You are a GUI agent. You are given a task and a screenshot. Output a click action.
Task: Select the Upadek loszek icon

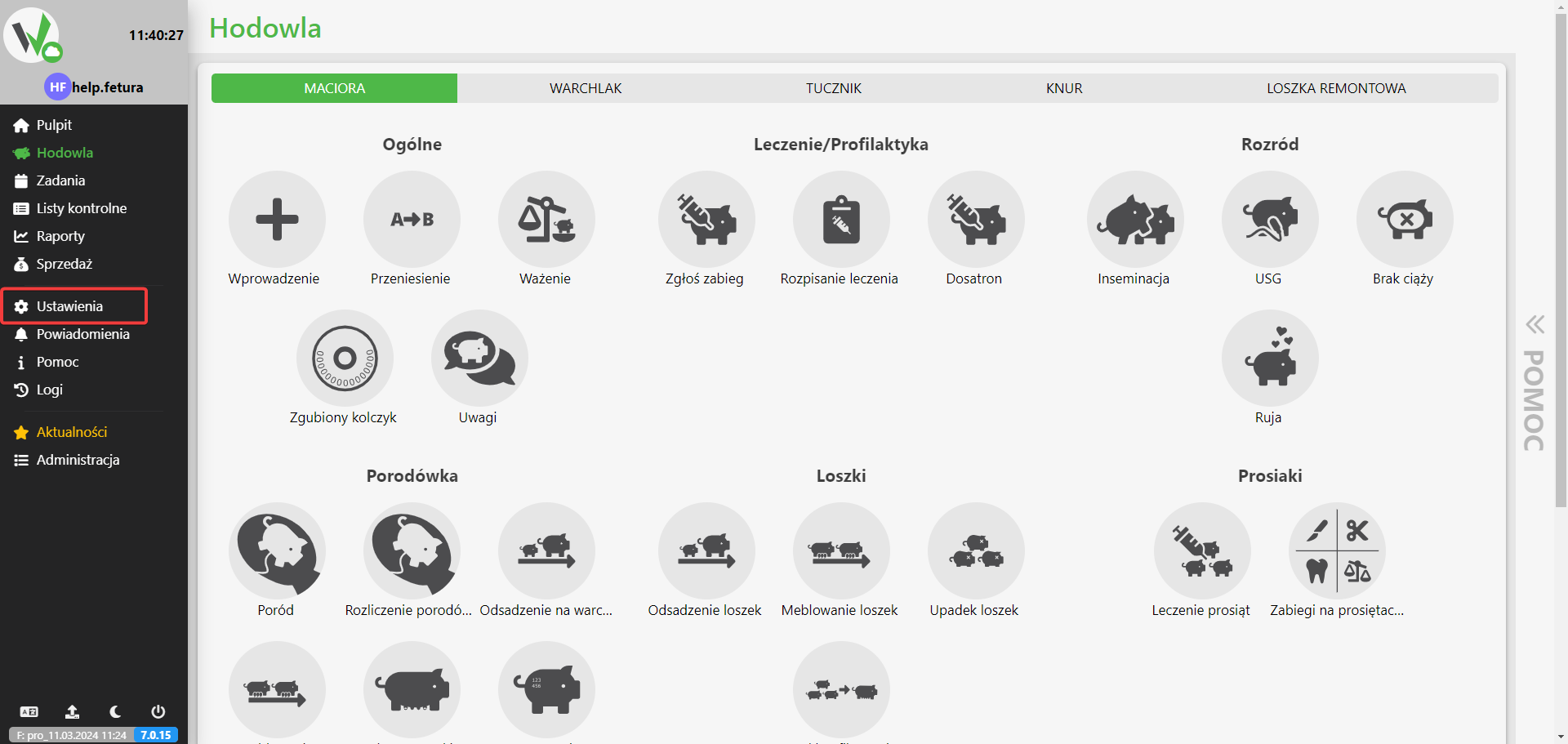point(975,551)
